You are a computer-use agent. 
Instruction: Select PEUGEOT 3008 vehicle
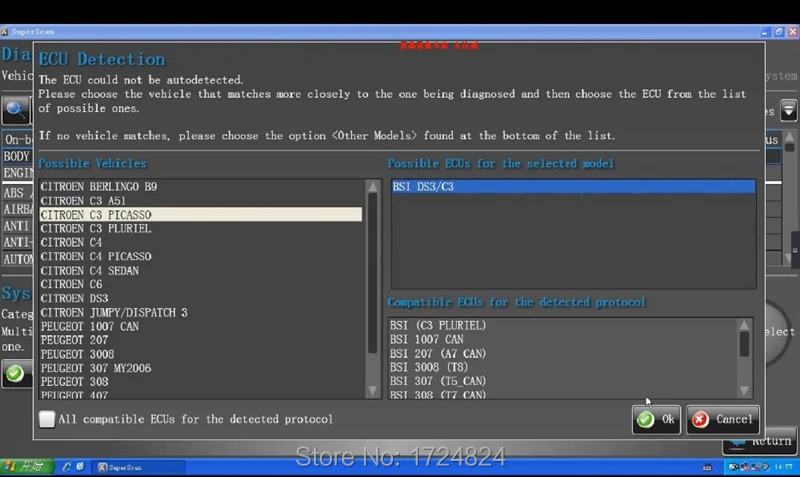click(x=201, y=354)
